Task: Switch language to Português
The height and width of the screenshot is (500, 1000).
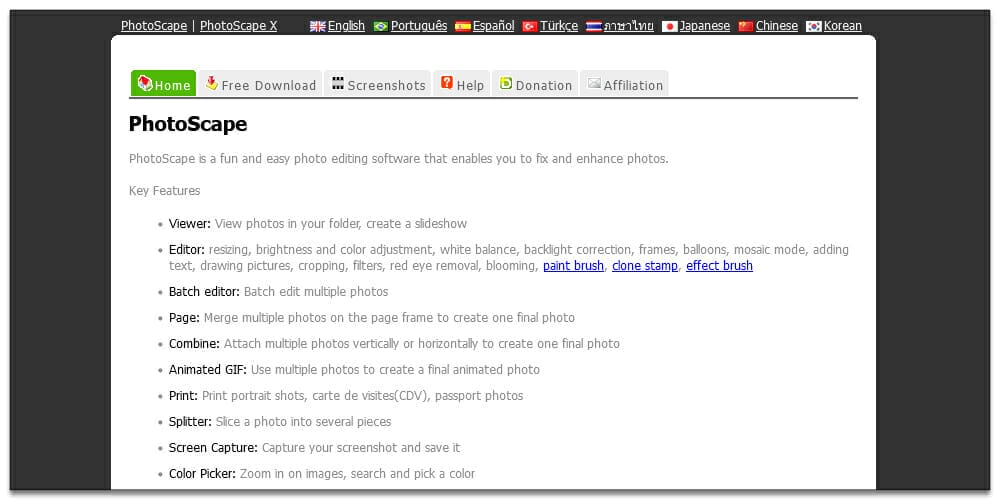Action: [x=419, y=26]
